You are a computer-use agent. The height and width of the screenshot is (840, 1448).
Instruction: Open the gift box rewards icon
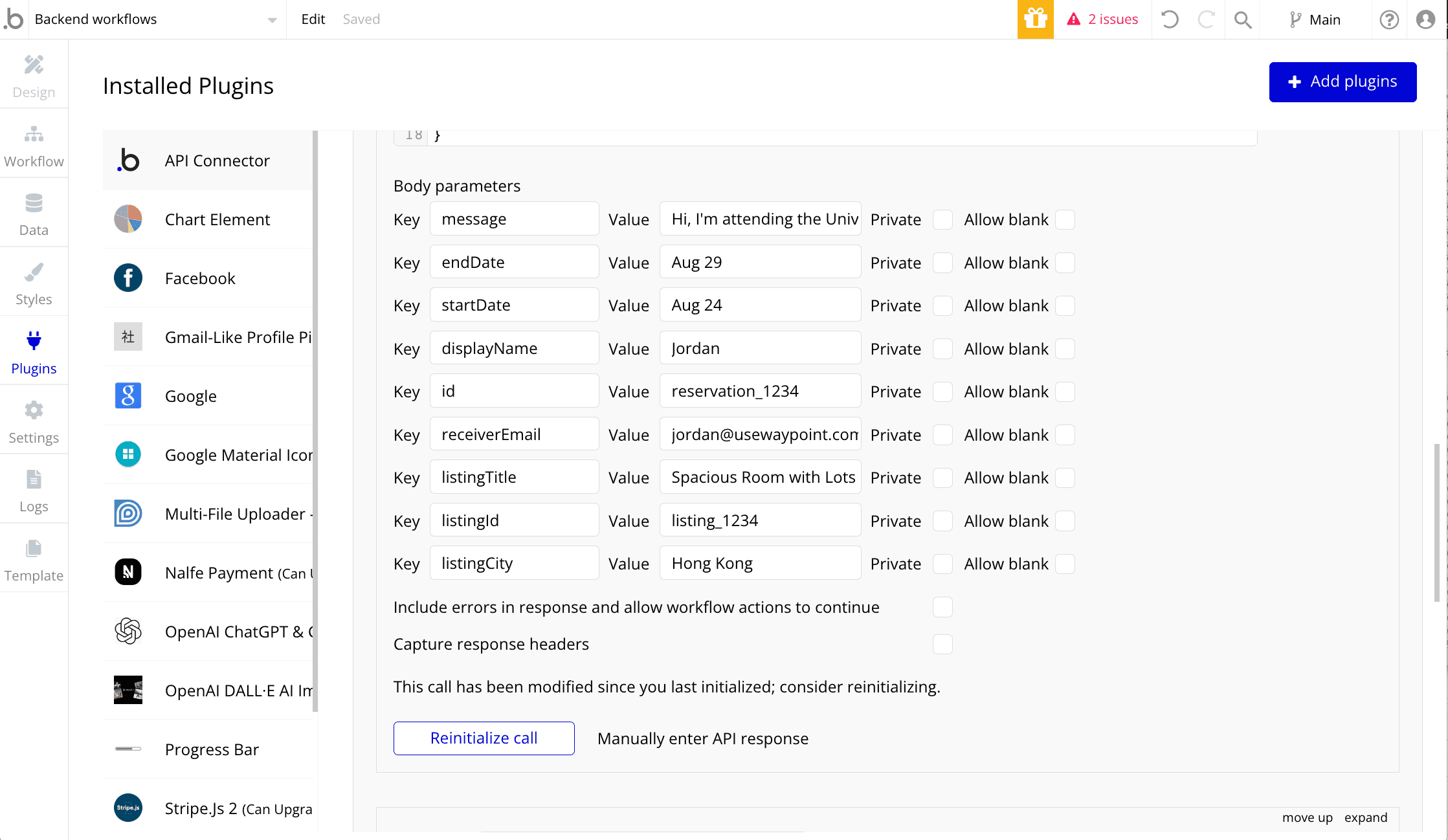tap(1035, 19)
